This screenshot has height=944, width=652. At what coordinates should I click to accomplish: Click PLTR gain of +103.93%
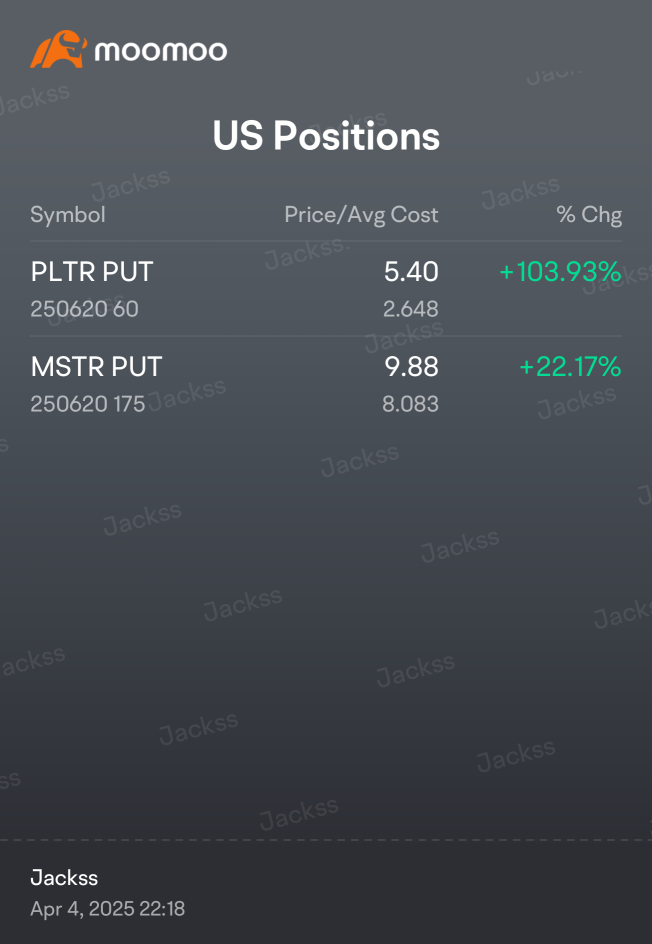click(560, 272)
